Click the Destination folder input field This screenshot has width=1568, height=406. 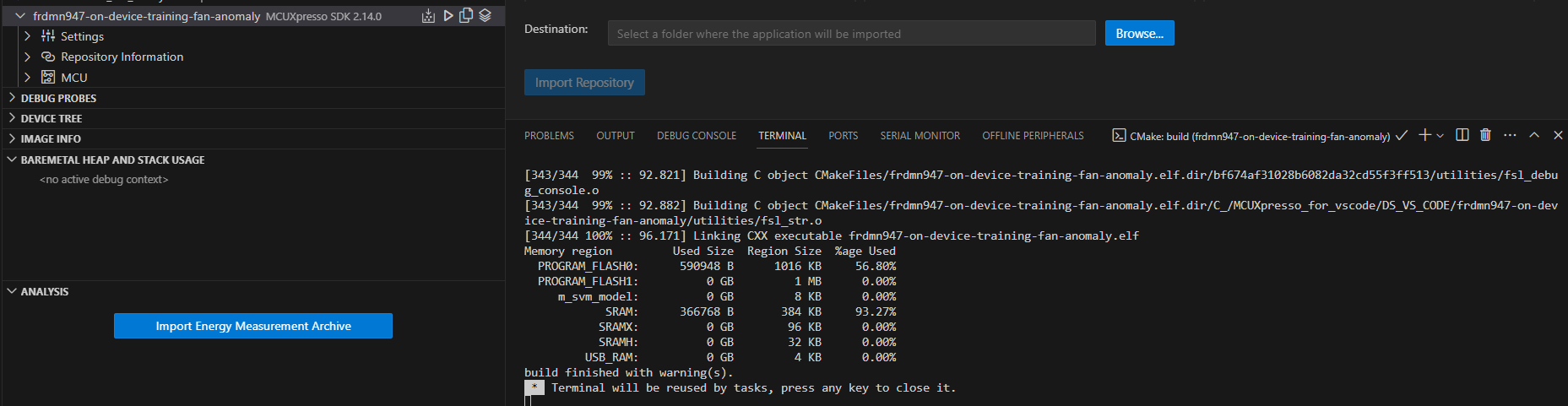(851, 34)
